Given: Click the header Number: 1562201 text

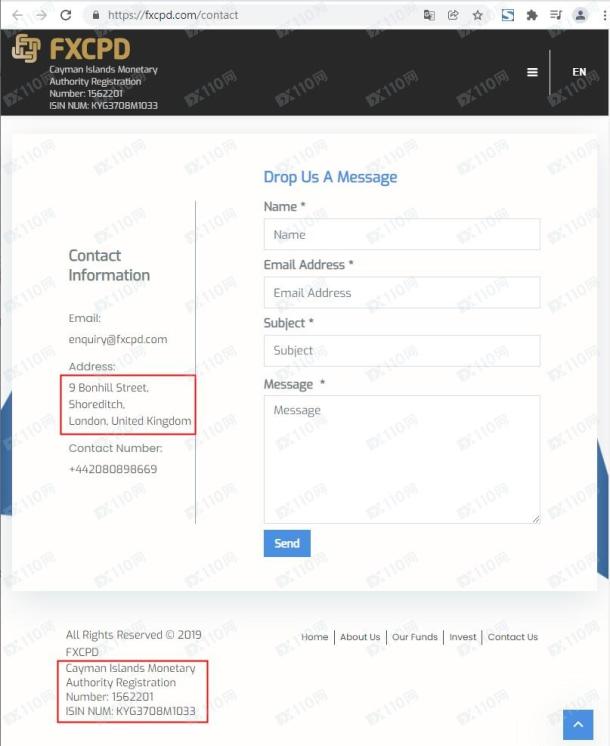Looking at the screenshot, I should click(x=86, y=94).
